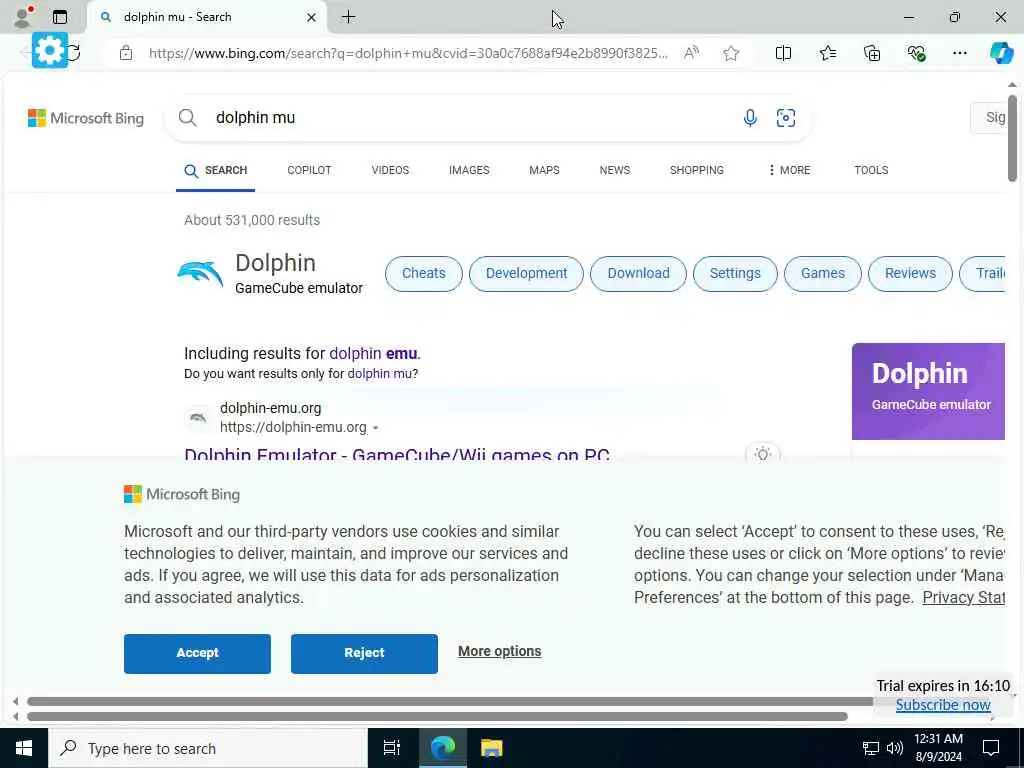Edit the address bar URL
The width and height of the screenshot is (1024, 768).
408,53
